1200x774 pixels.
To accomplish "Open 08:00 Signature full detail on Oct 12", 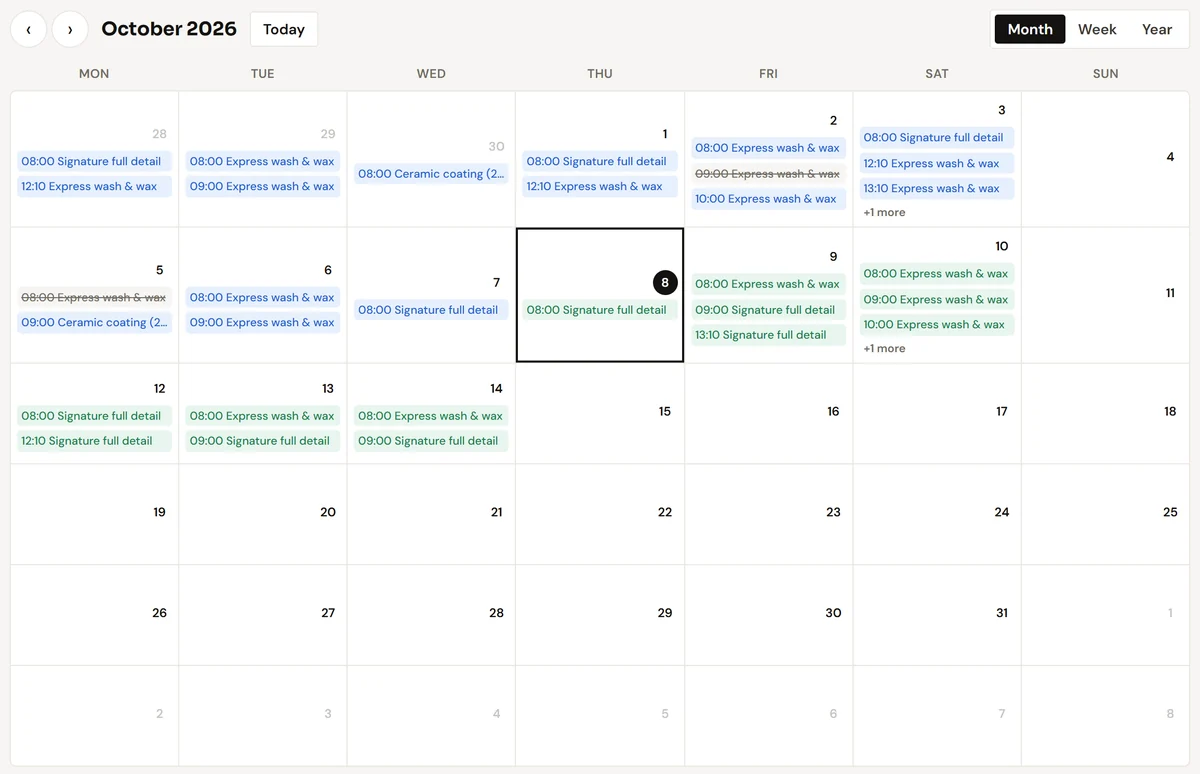I will [94, 416].
